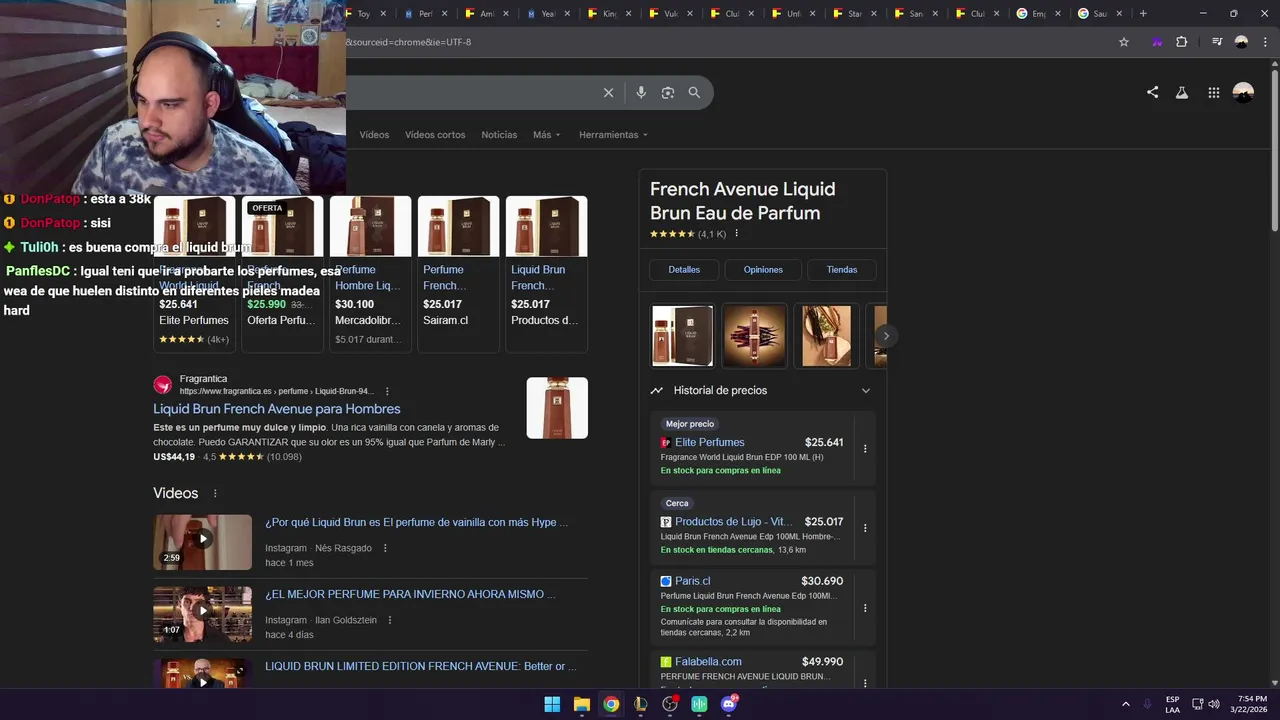Open Liquid Brun French Avenue para Hombres link
Screen dimensions: 1280x720
(277, 409)
